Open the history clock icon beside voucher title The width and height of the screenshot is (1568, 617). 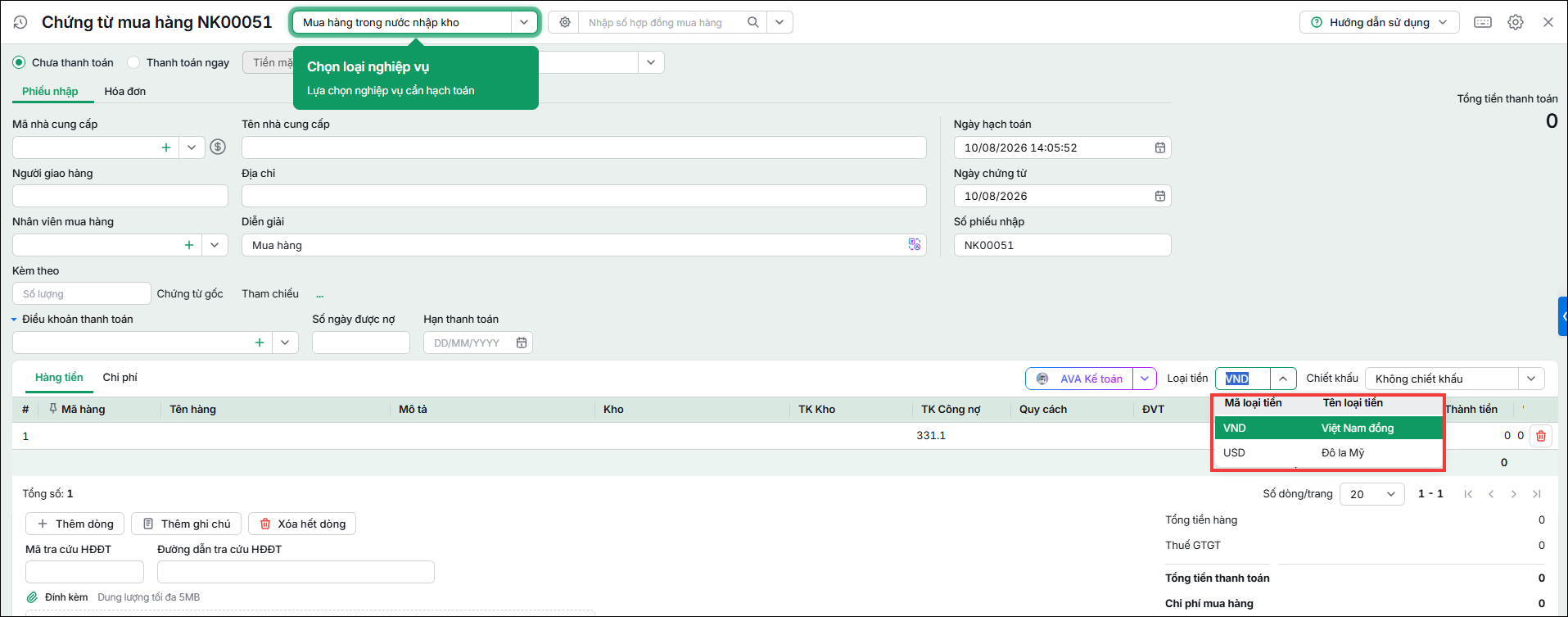pyautogui.click(x=20, y=23)
